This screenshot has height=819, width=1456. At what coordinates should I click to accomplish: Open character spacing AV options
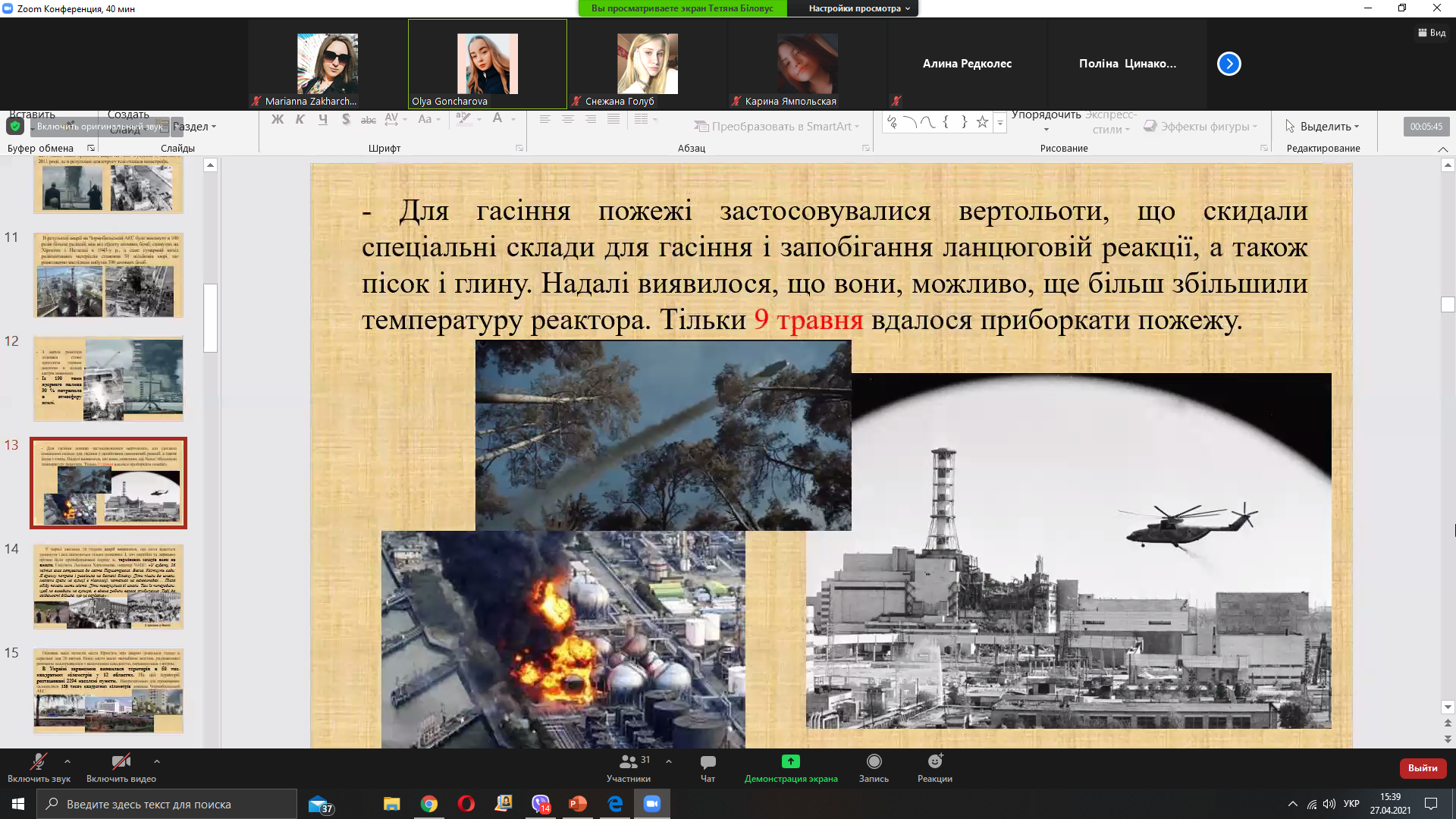coord(395,119)
